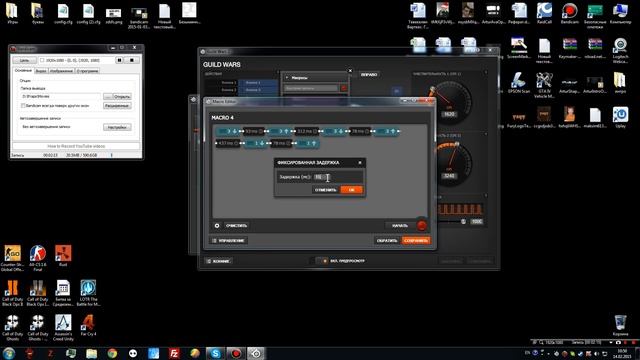Click the browse '...' button in Bandicam
The width and height of the screenshot is (640, 360).
pyautogui.click(x=107, y=96)
